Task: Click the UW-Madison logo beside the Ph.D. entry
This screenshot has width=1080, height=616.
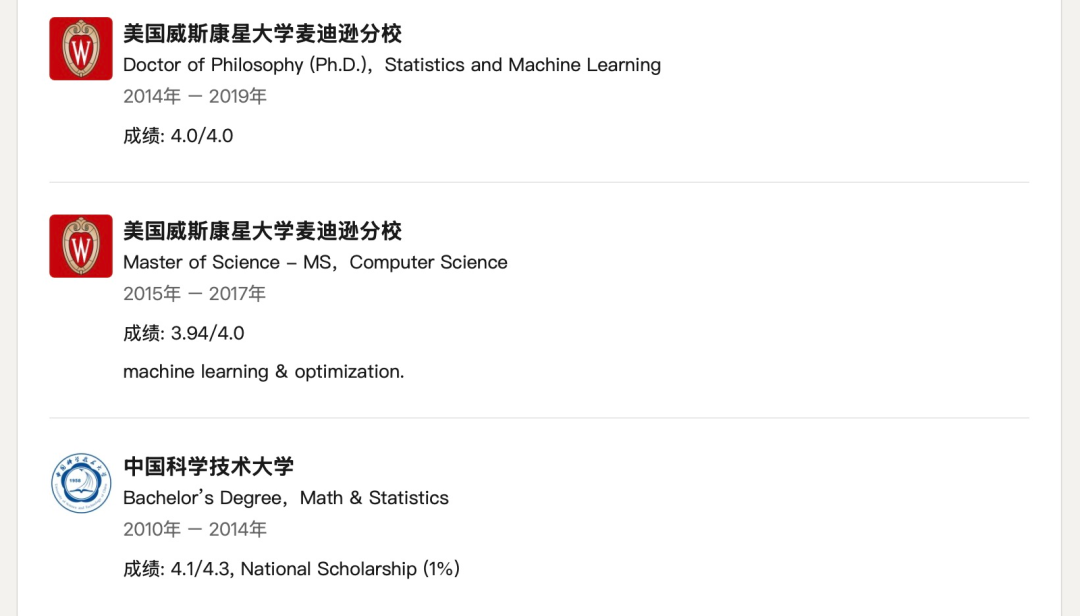Action: pos(81,49)
